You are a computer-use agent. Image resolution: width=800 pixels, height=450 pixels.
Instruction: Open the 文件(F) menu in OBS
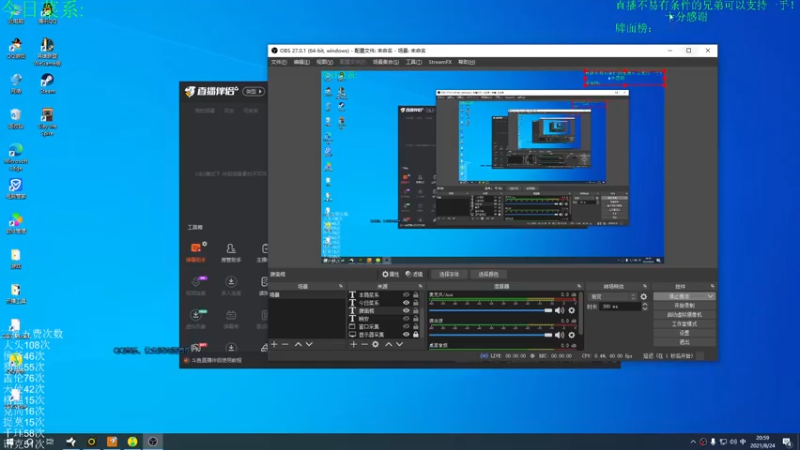(279, 62)
